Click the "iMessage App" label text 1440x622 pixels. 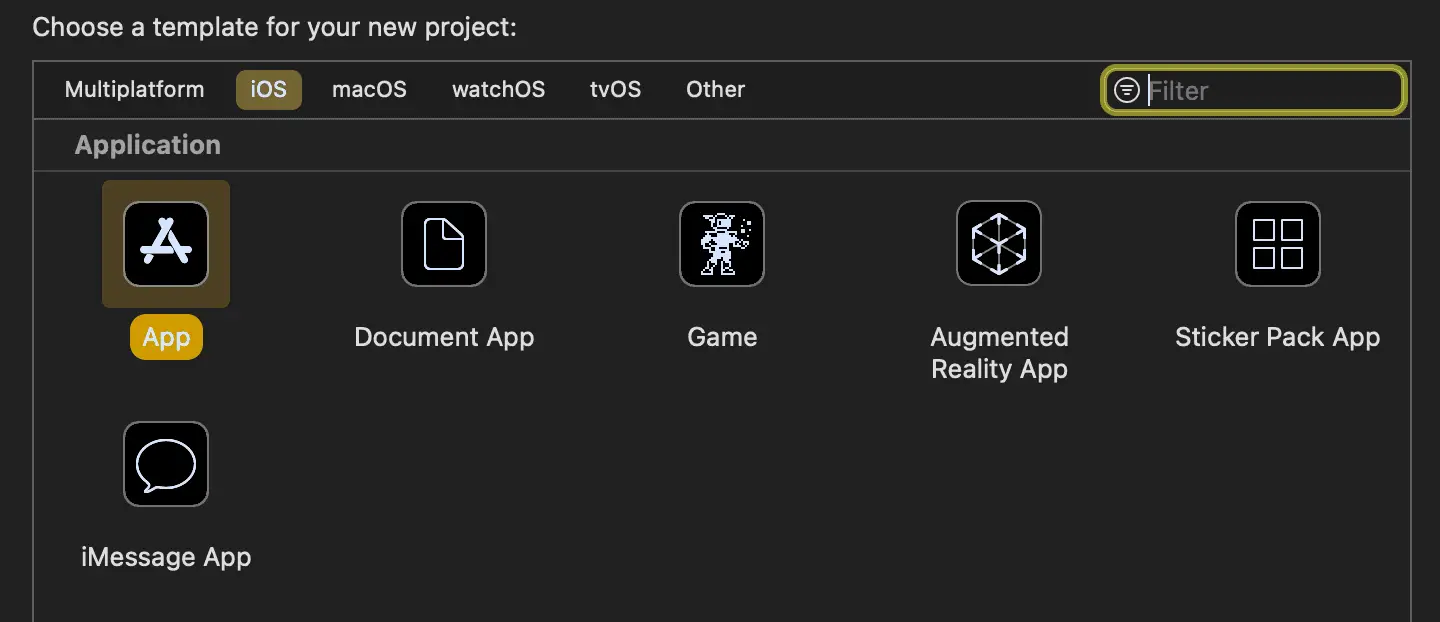tap(166, 557)
